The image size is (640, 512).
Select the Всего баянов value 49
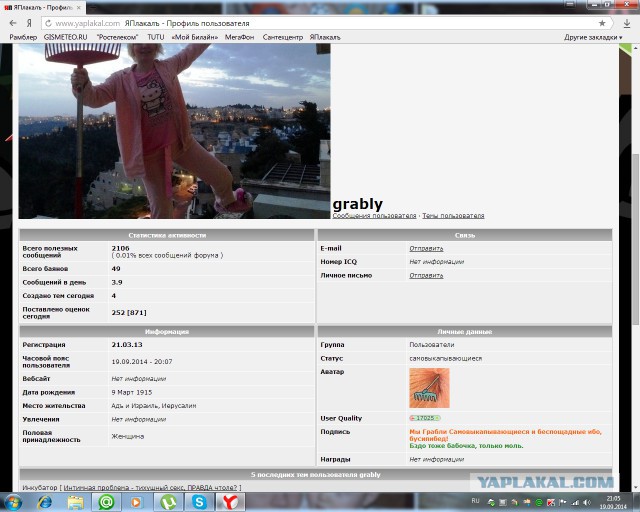pos(116,269)
